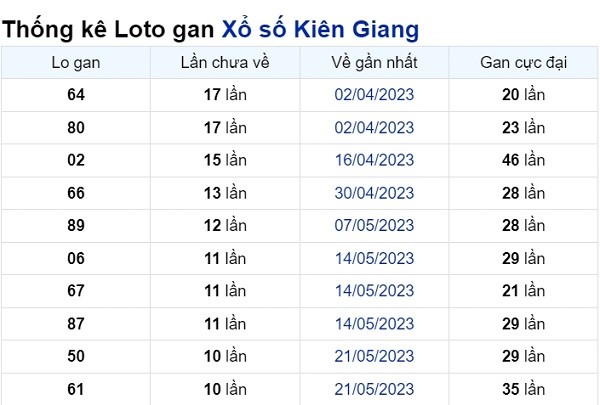Click the Về gần nhất column header
This screenshot has height=405, width=600.
pos(374,63)
